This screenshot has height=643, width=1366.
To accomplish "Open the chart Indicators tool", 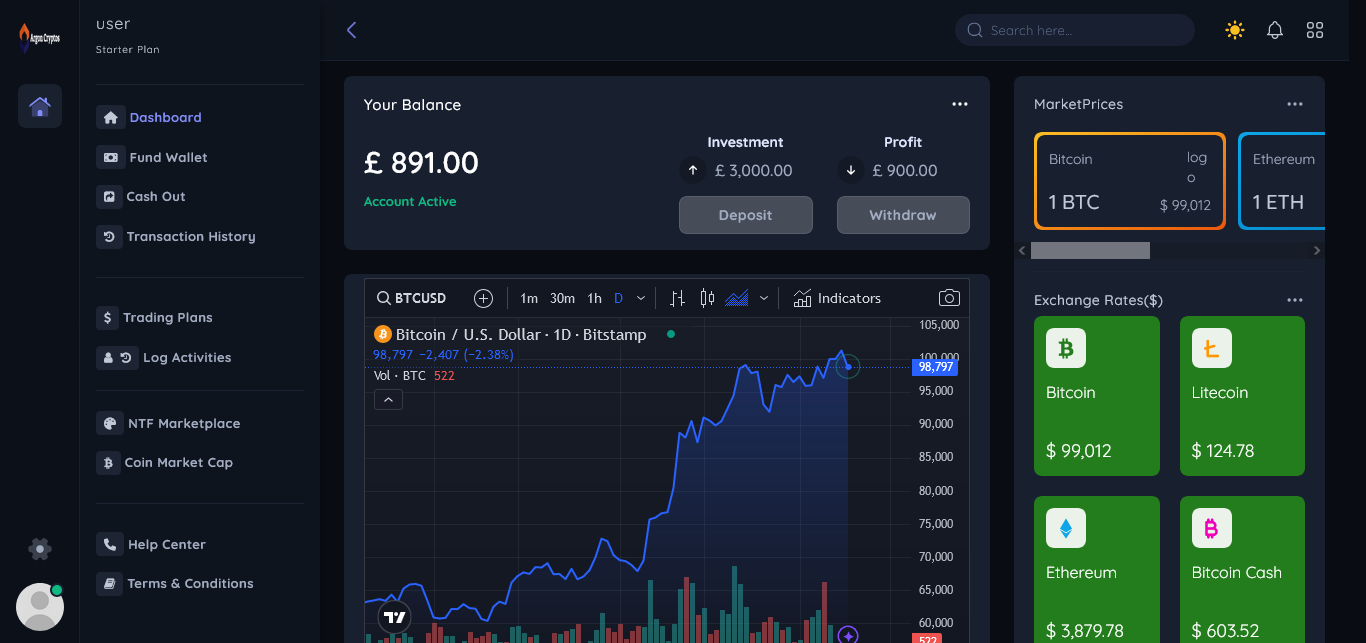I will (x=837, y=298).
